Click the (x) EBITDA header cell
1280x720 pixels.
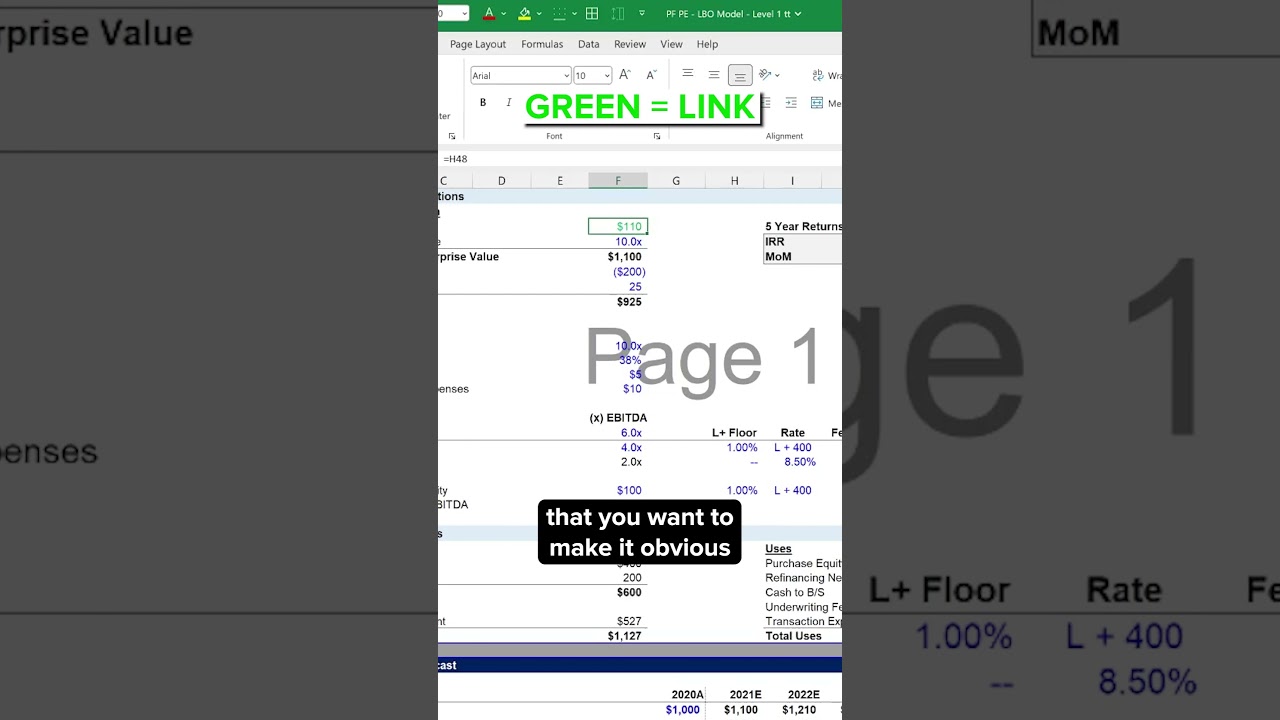click(618, 418)
